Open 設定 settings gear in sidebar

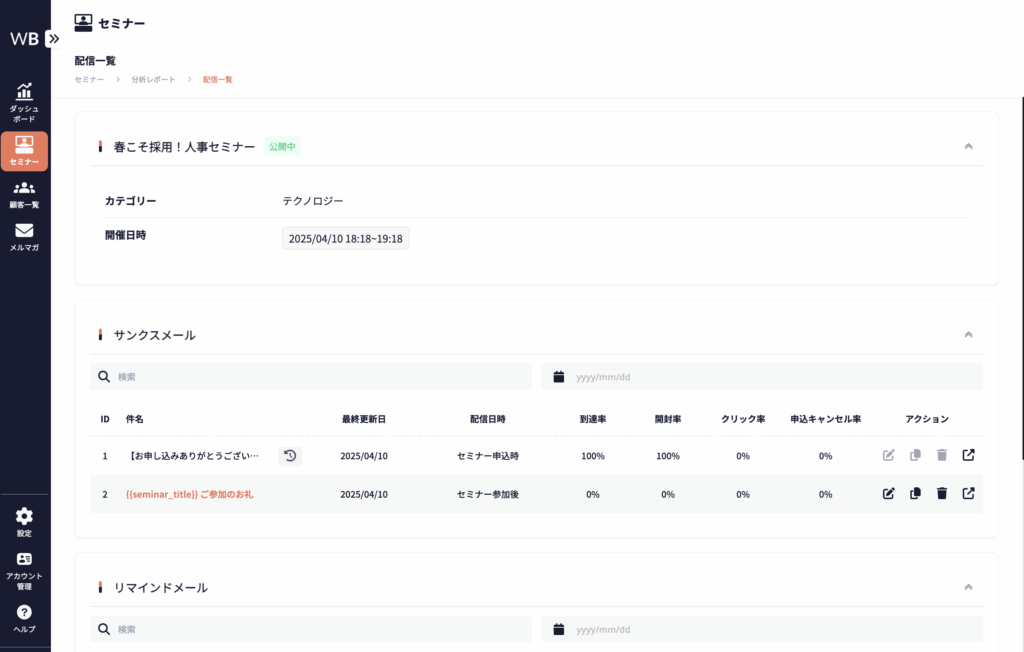tap(24, 522)
